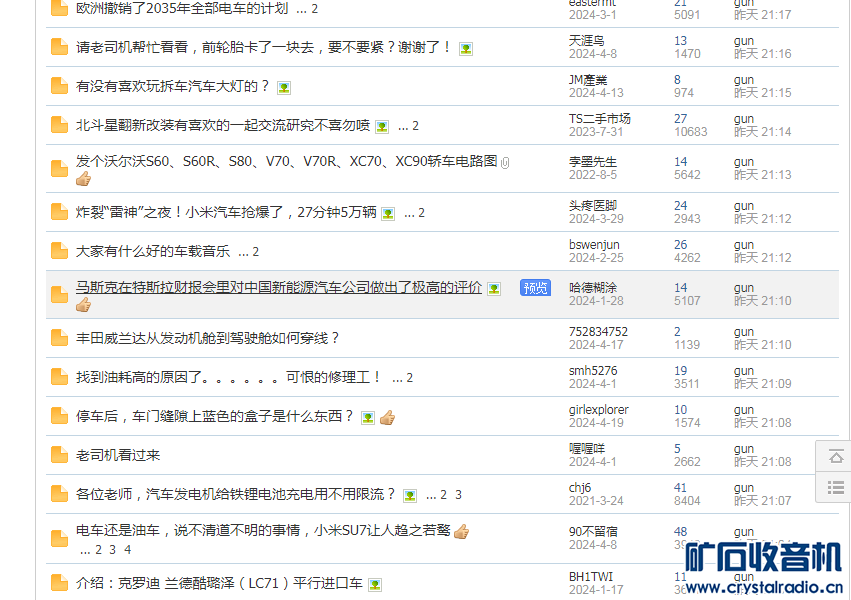Click folder icon beside 停车后，车门缝隙 thread
Image resolution: width=851 pixels, height=600 pixels.
[59, 416]
